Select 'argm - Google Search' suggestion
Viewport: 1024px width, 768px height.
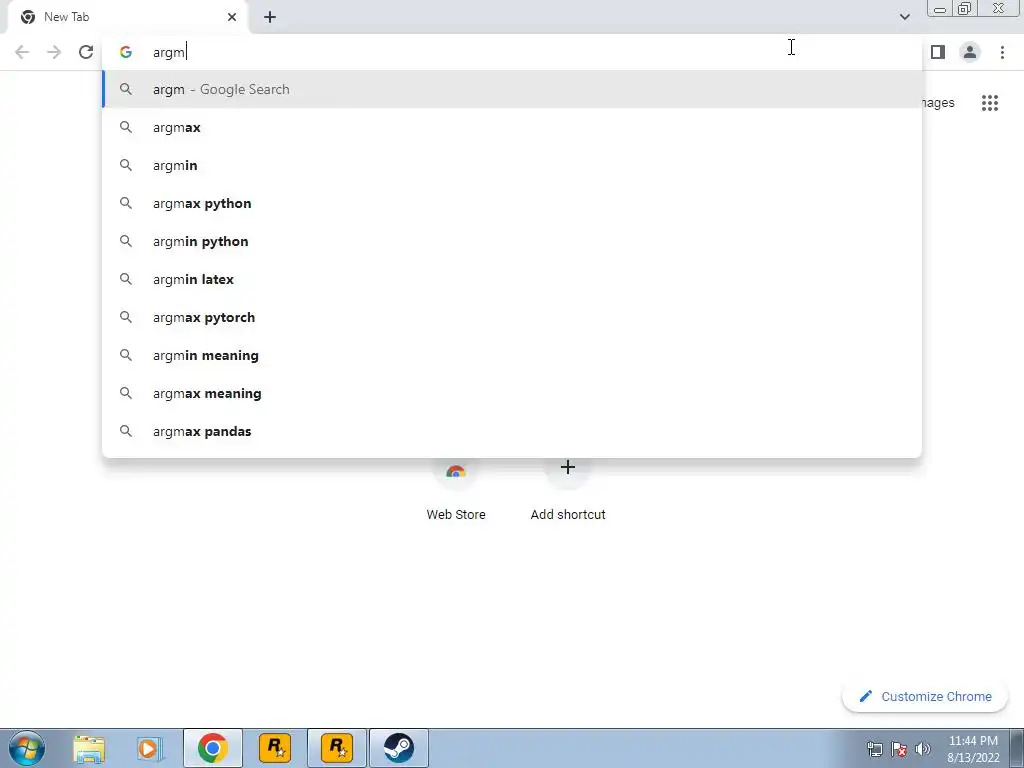512,89
